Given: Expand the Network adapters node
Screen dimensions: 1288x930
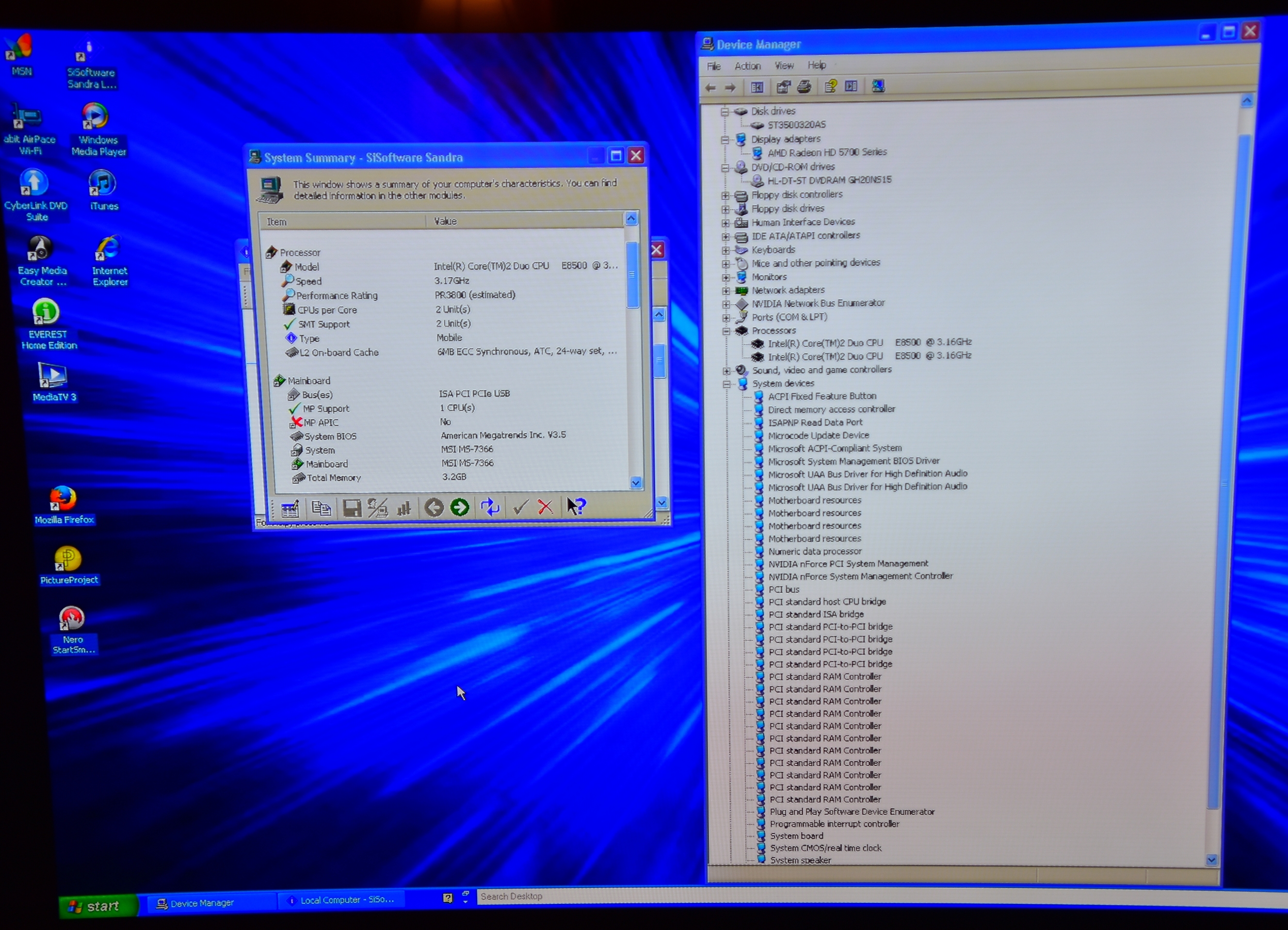Looking at the screenshot, I should [726, 291].
